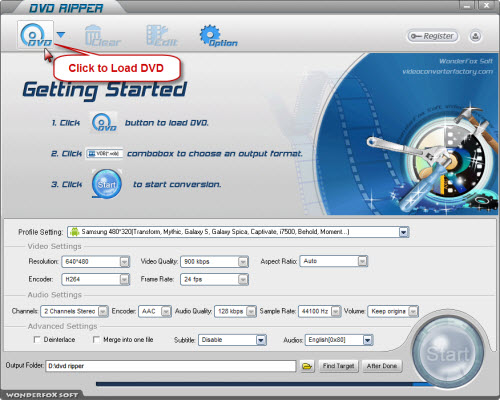Open the Channels dropdown
The image size is (500, 400).
[103, 311]
